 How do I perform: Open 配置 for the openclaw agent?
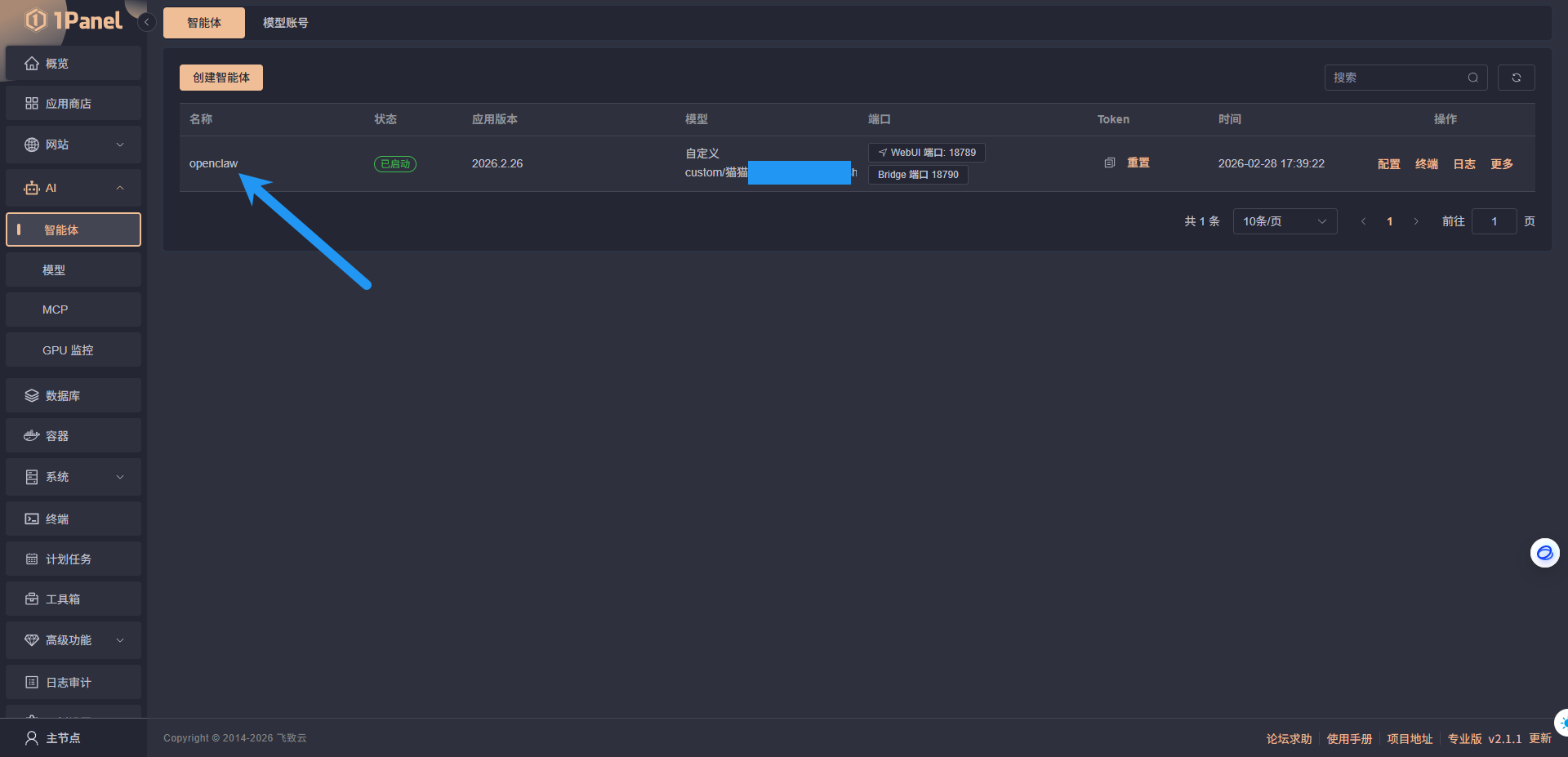pos(1388,164)
